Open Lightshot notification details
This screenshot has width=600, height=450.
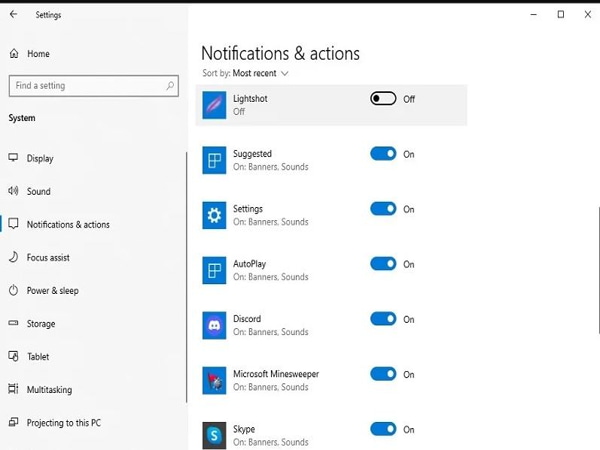coord(331,105)
